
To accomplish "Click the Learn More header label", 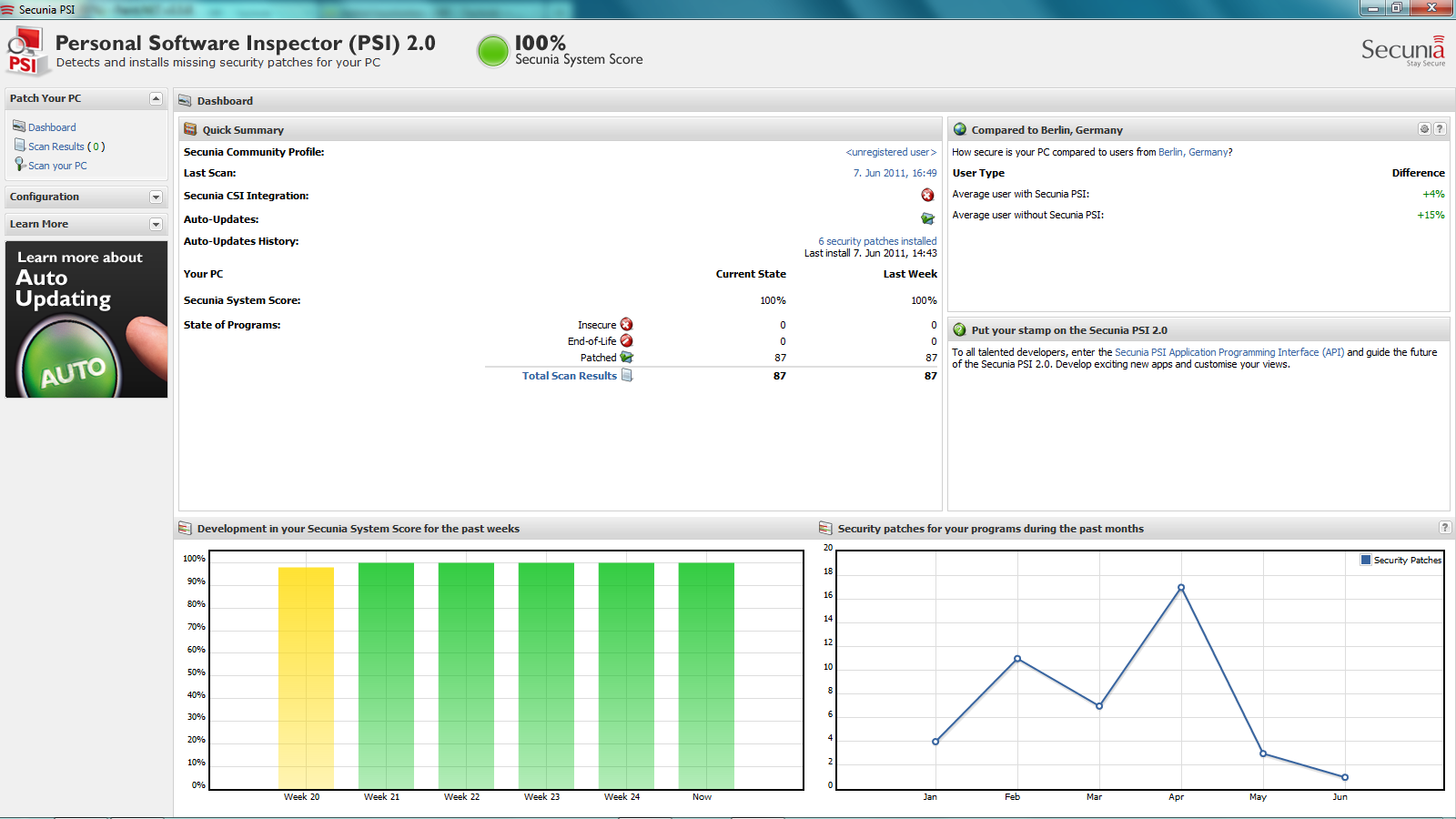I will tap(39, 224).
